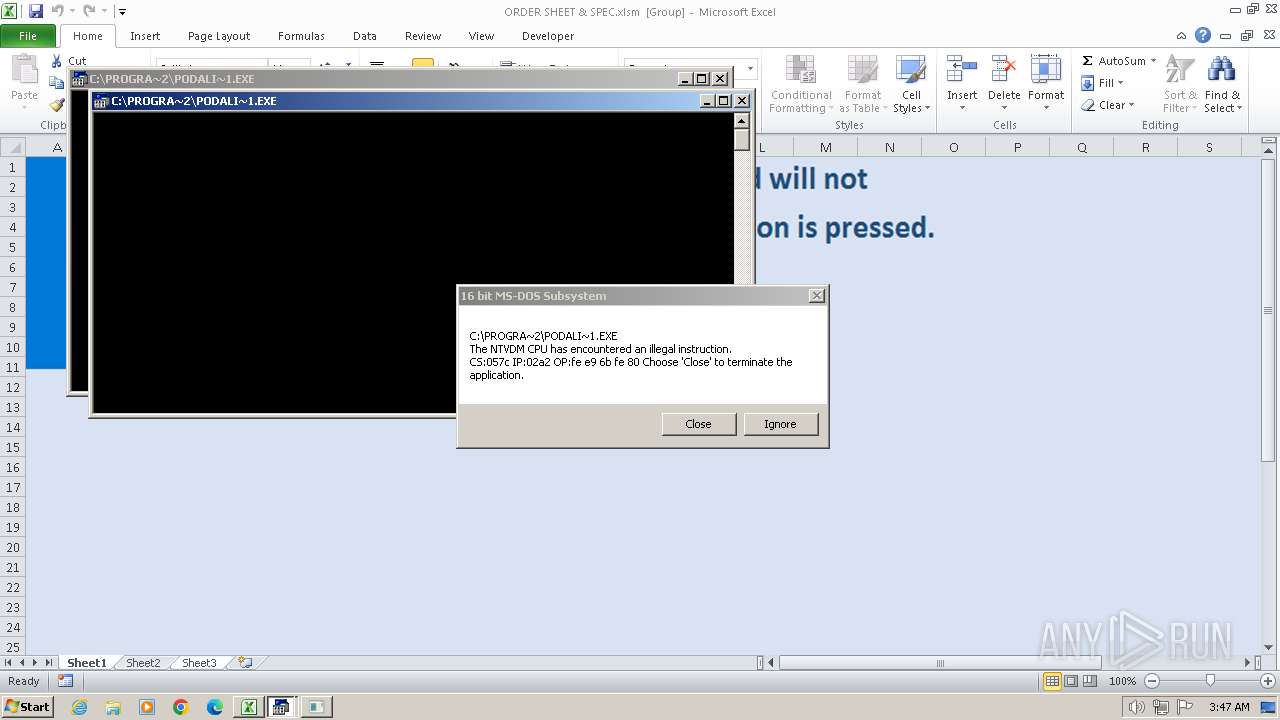This screenshot has height=720, width=1280.
Task: Open Chrome from the taskbar
Action: tap(181, 707)
